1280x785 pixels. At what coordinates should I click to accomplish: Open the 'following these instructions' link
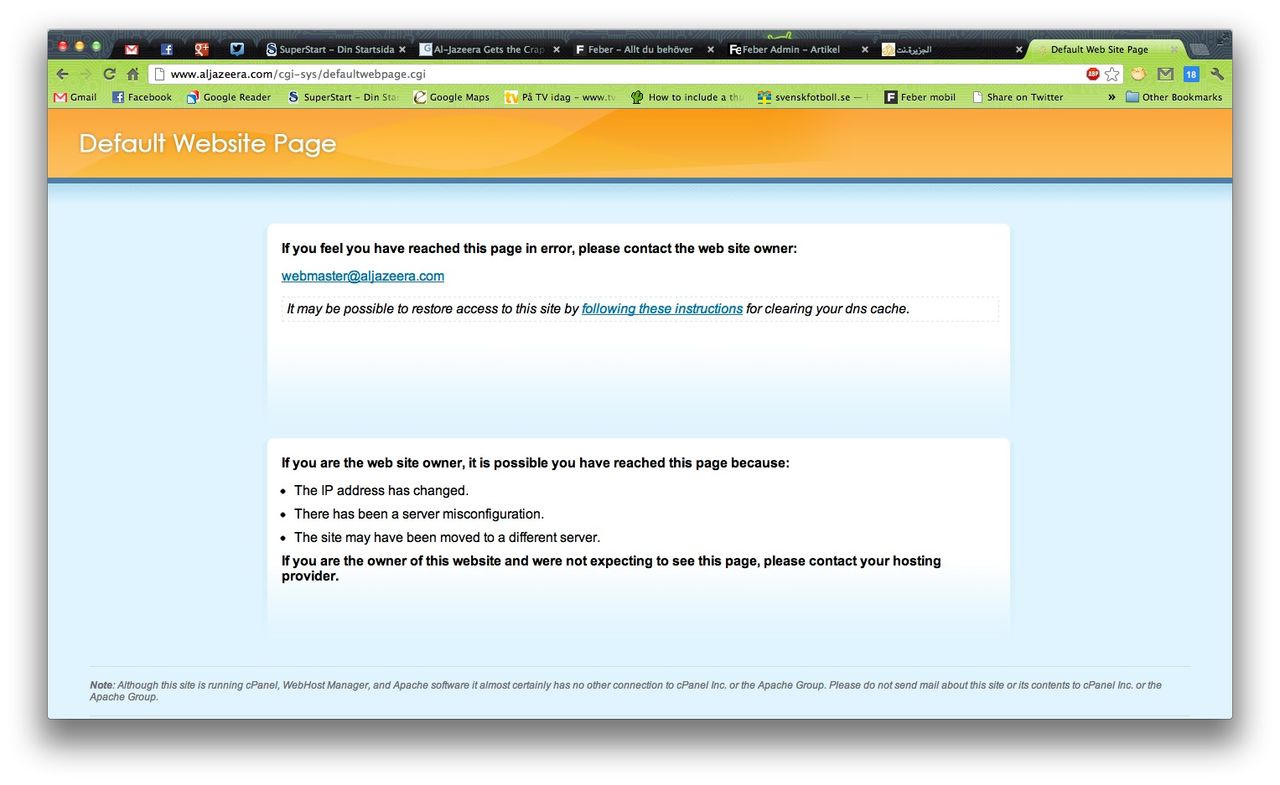pos(662,309)
